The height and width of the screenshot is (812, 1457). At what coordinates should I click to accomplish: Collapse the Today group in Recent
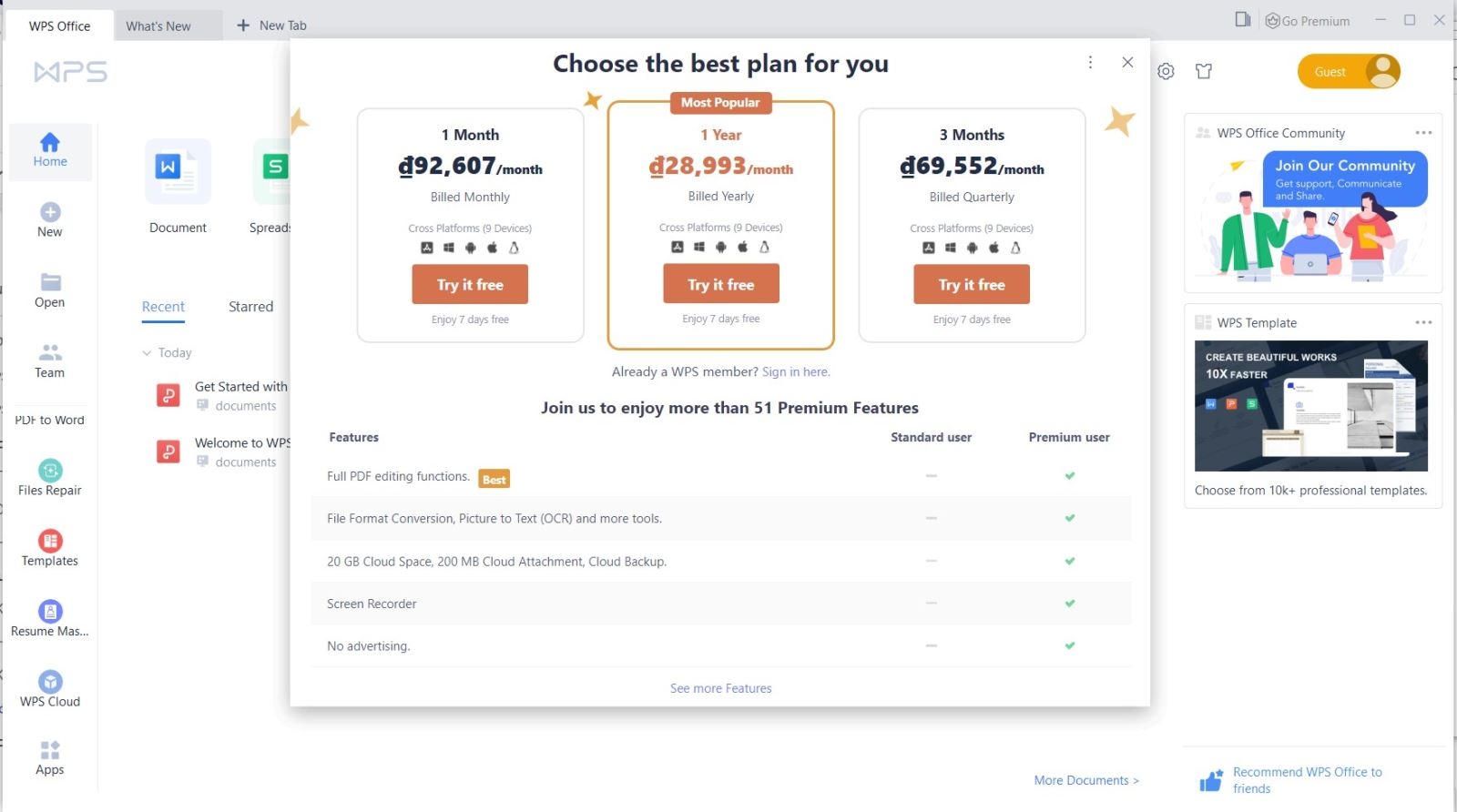click(148, 352)
